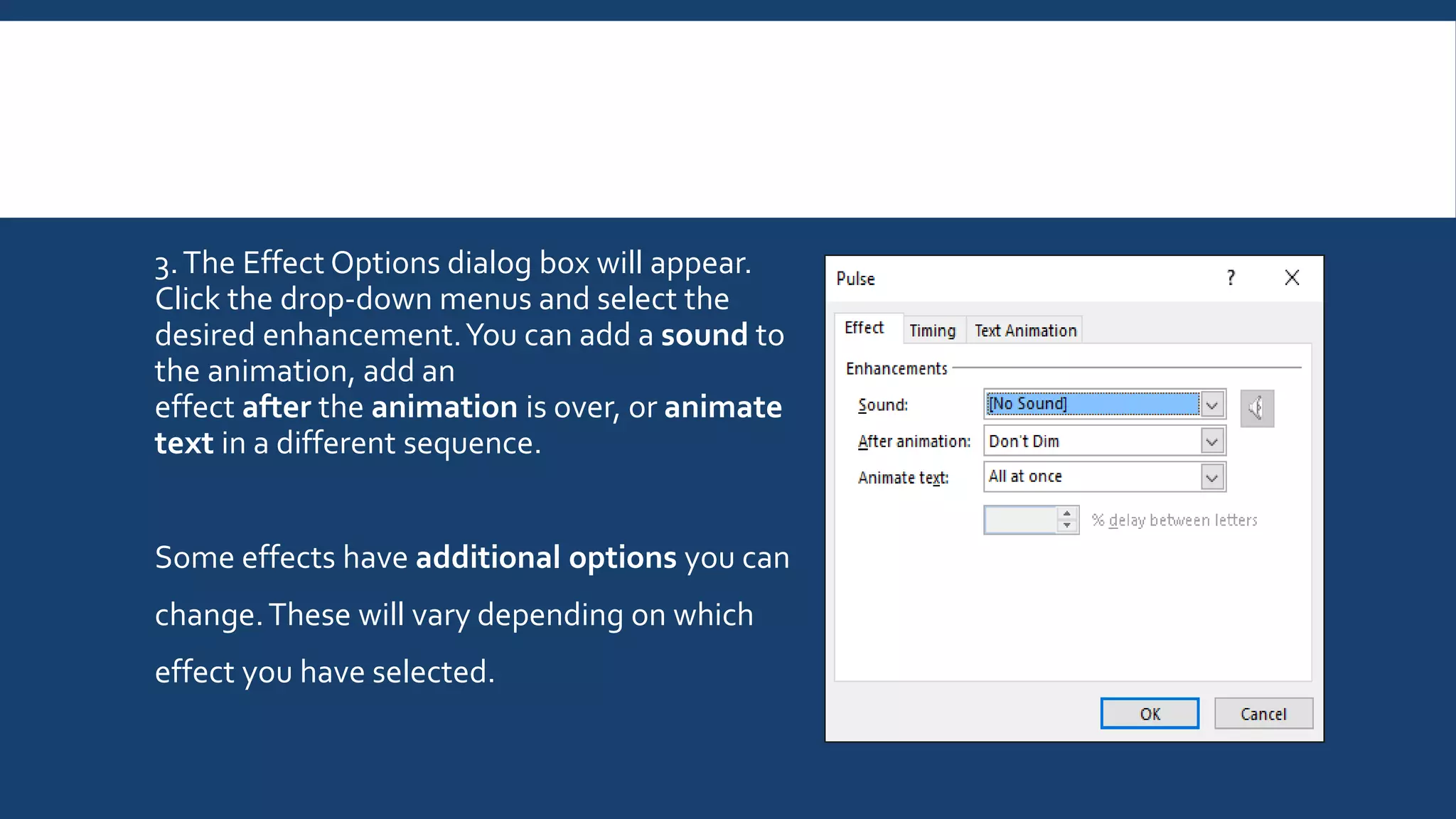Switch to the Text Animation tab
Viewport: 1456px width, 819px height.
pos(1025,331)
